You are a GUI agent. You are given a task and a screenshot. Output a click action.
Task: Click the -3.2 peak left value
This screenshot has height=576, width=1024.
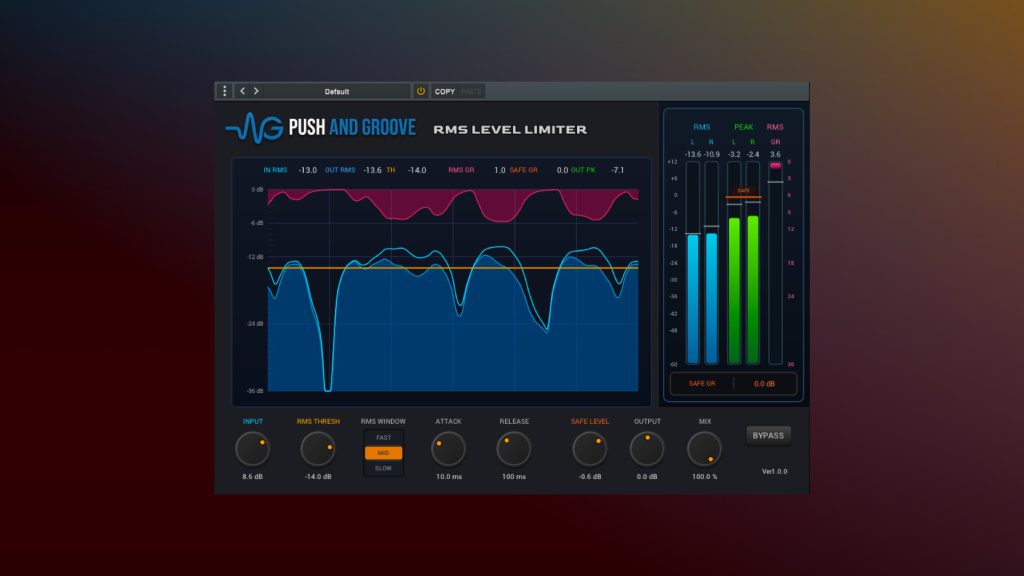(734, 155)
